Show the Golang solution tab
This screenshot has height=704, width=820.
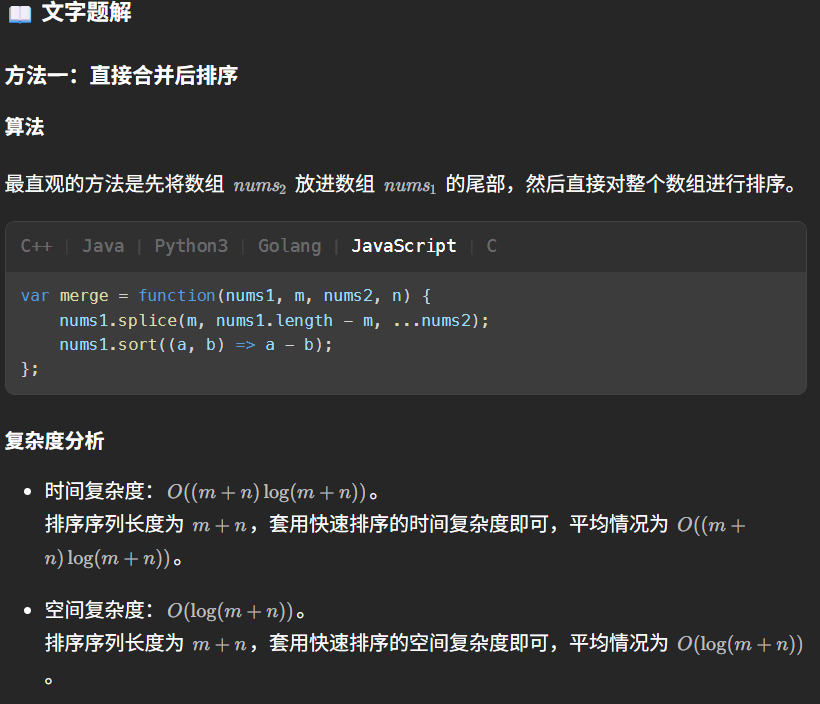coord(289,246)
